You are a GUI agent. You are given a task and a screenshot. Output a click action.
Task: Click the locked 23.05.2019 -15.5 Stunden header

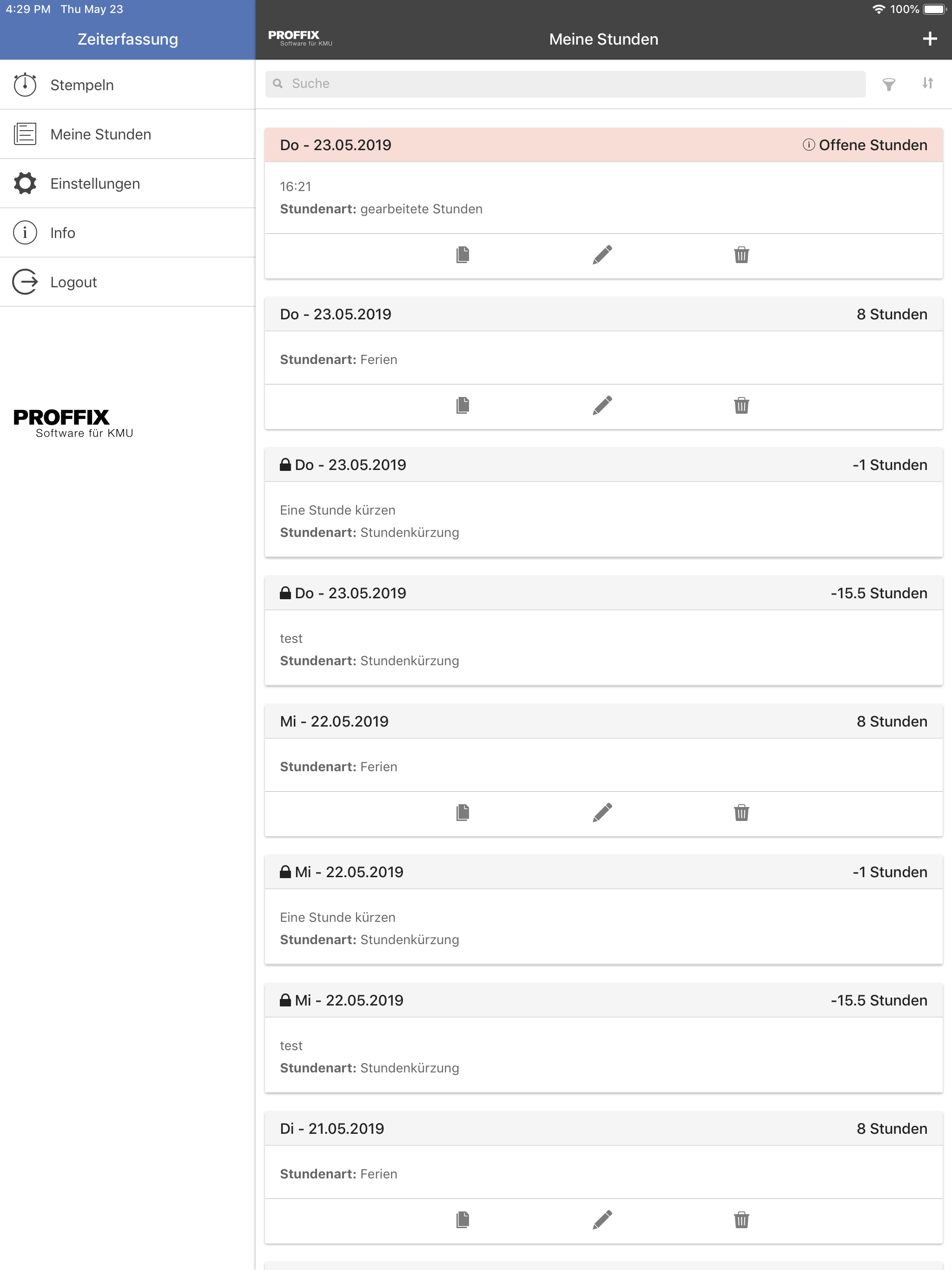pos(603,593)
